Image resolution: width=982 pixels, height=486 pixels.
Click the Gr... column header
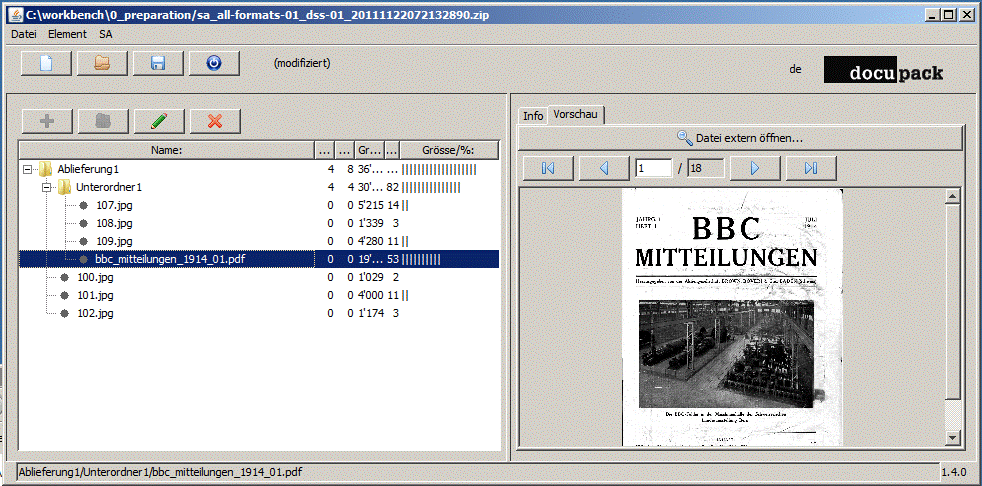point(370,150)
